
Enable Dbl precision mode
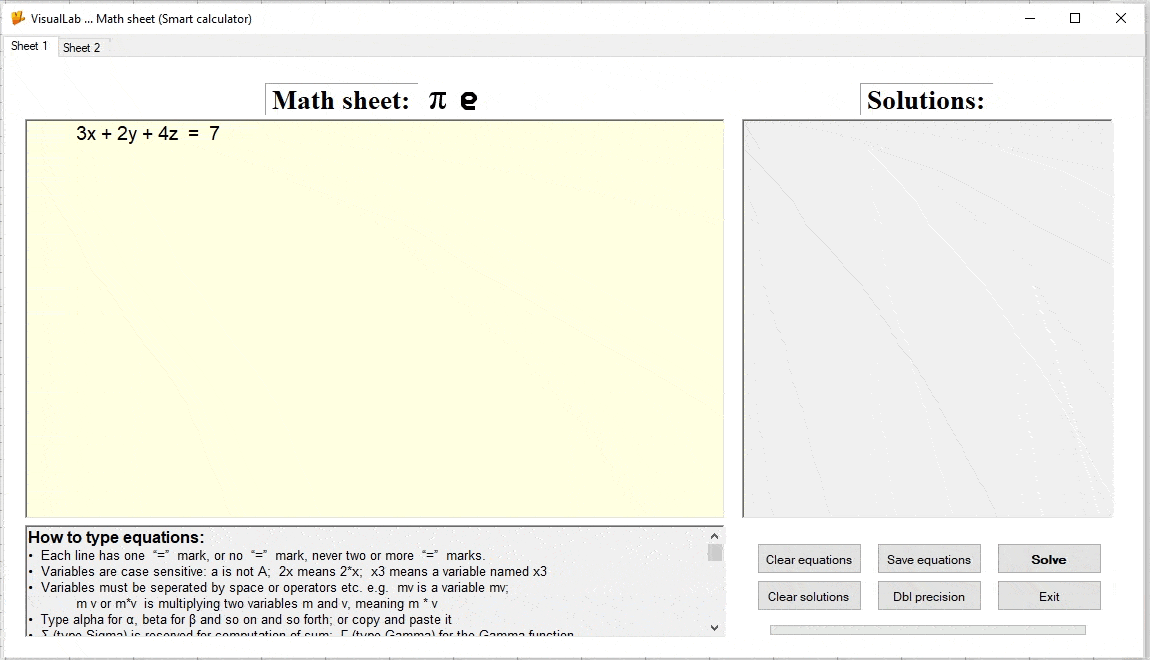(x=928, y=595)
